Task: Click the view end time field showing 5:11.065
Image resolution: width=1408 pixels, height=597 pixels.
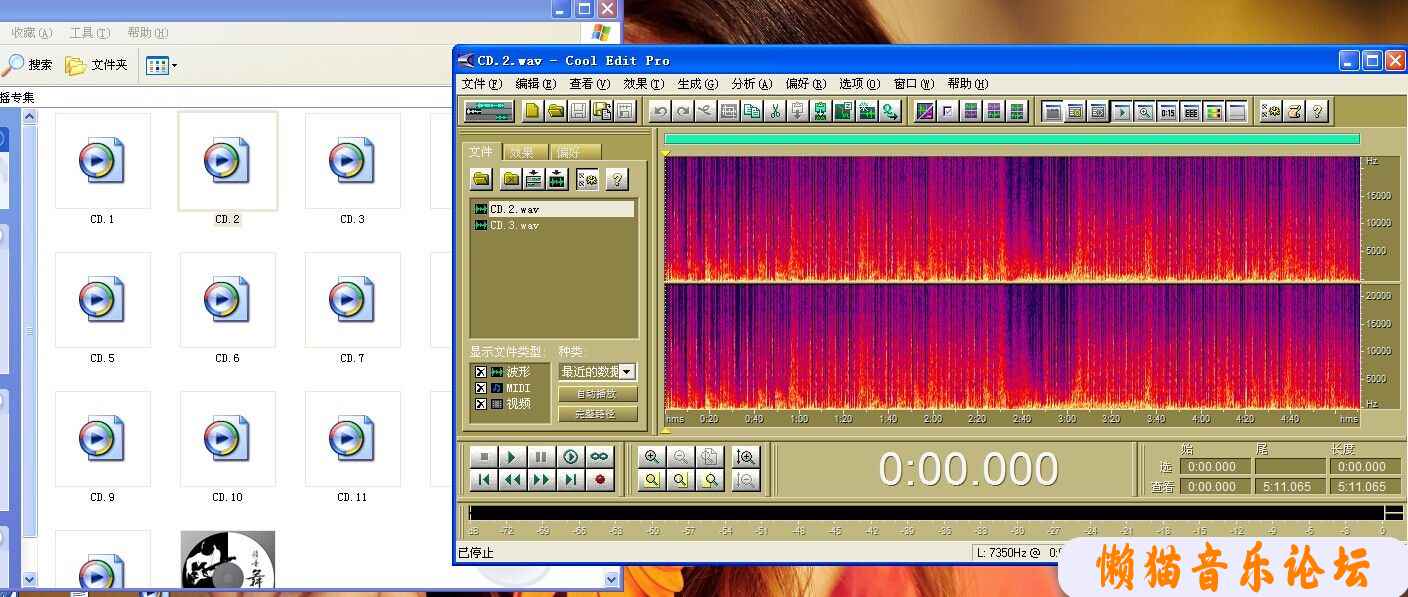Action: 1288,487
